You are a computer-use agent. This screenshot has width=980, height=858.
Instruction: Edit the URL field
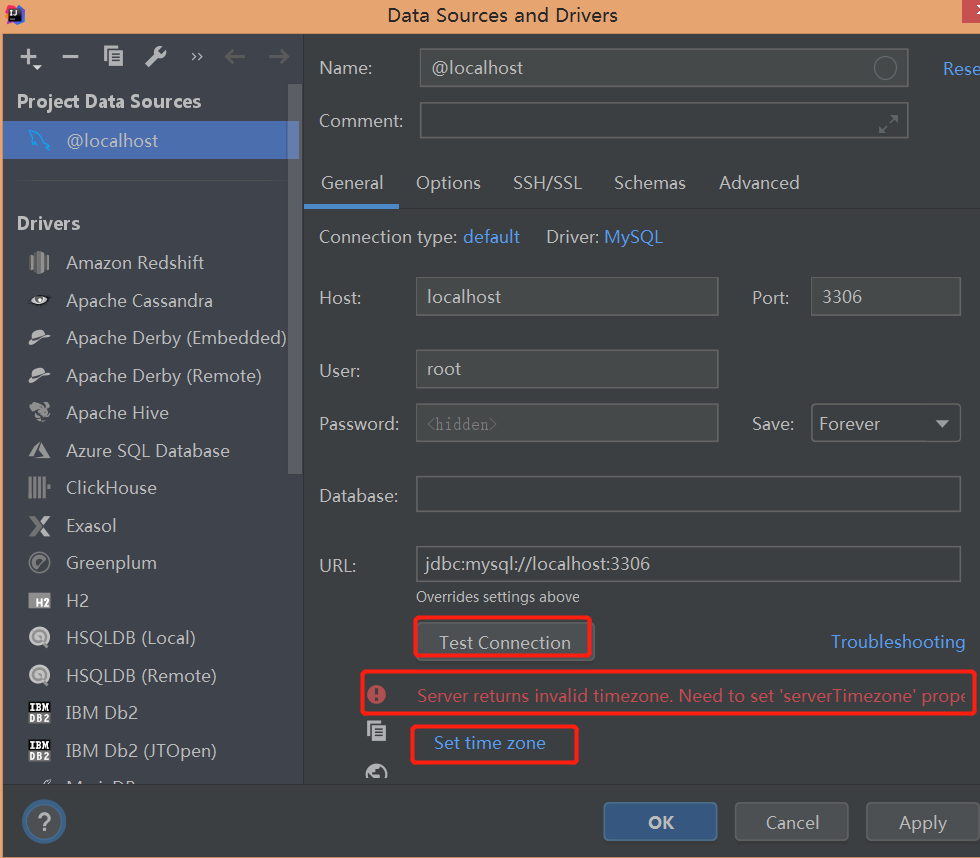[x=688, y=564]
